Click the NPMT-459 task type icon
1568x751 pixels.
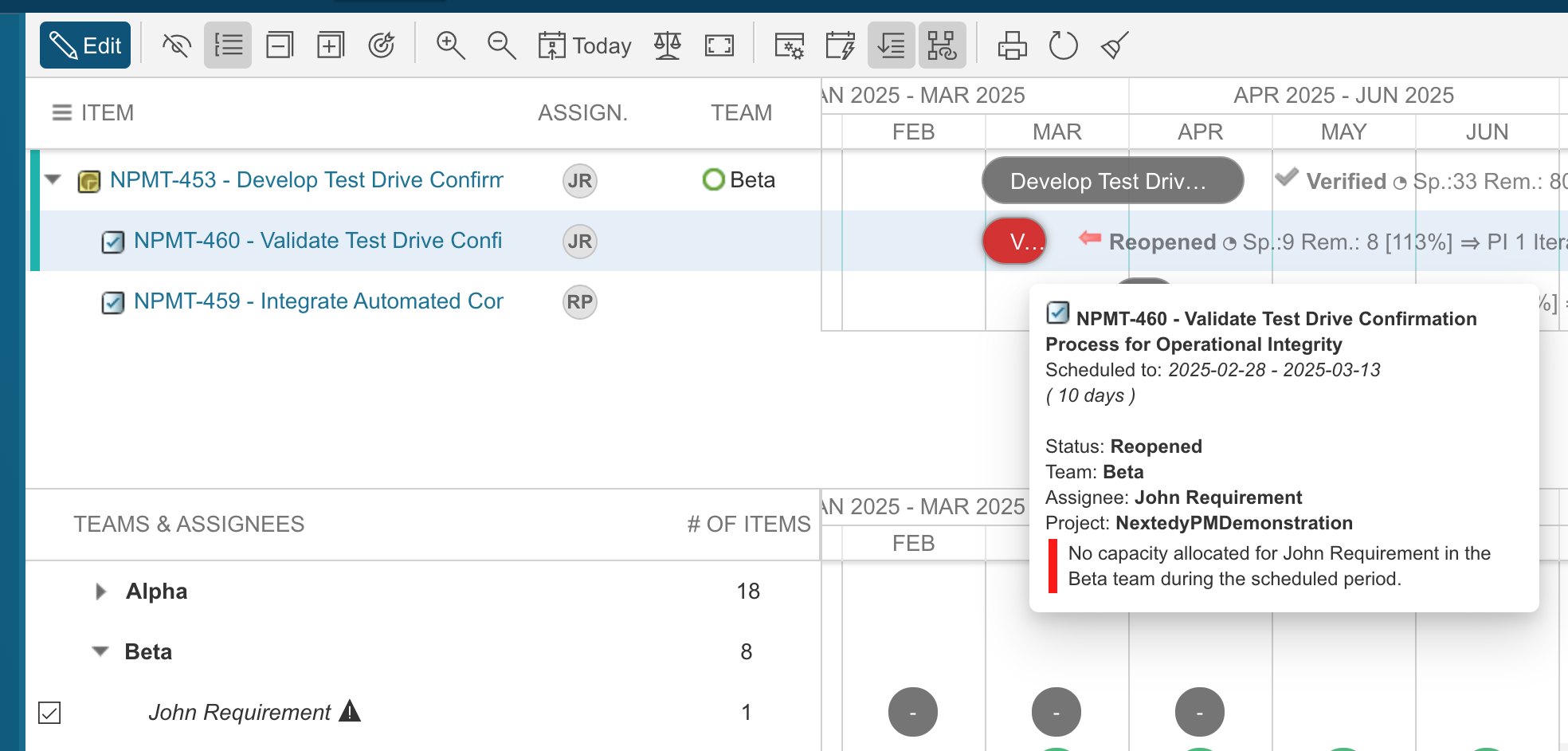pos(113,302)
